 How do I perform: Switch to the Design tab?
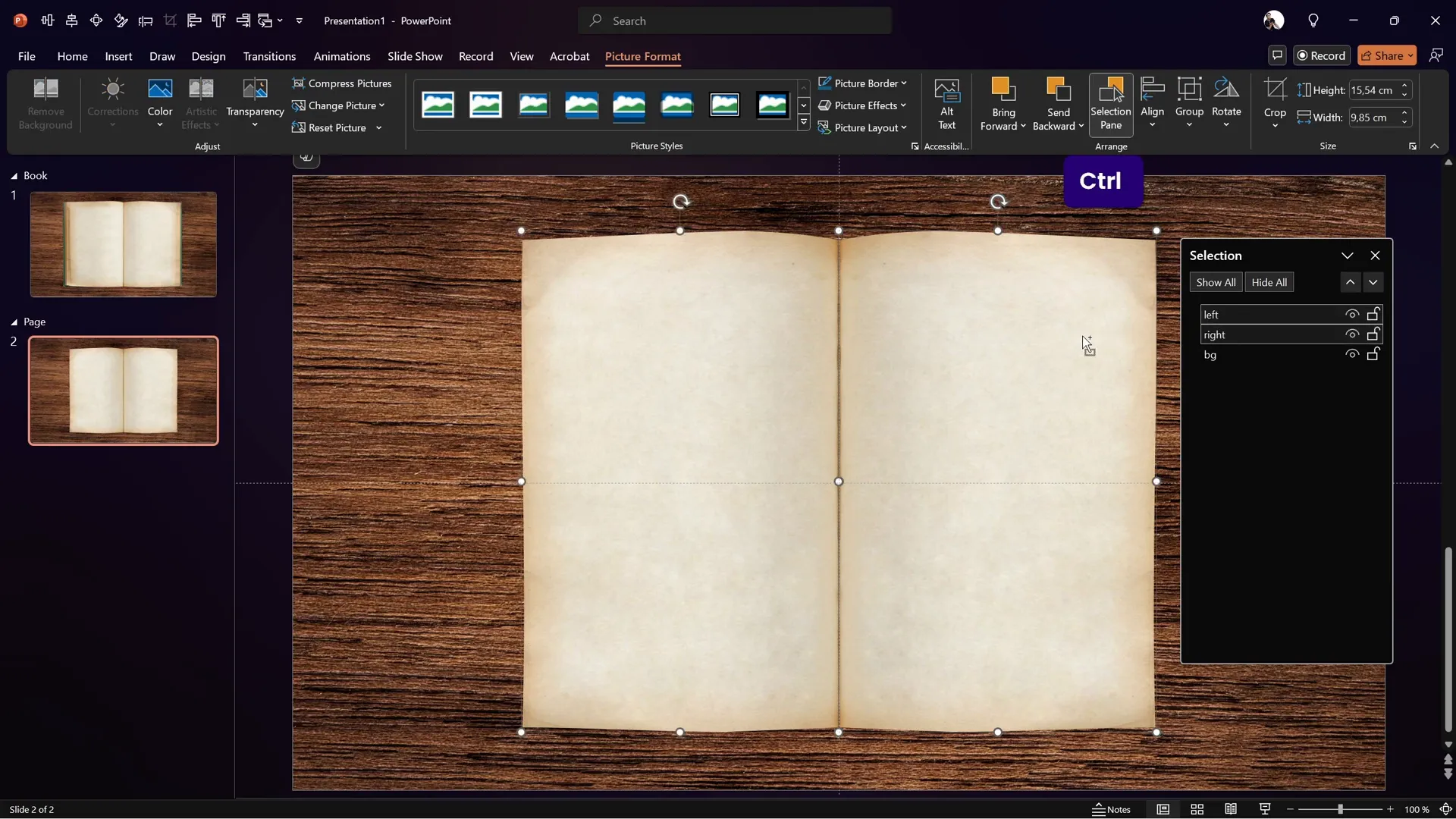point(209,56)
